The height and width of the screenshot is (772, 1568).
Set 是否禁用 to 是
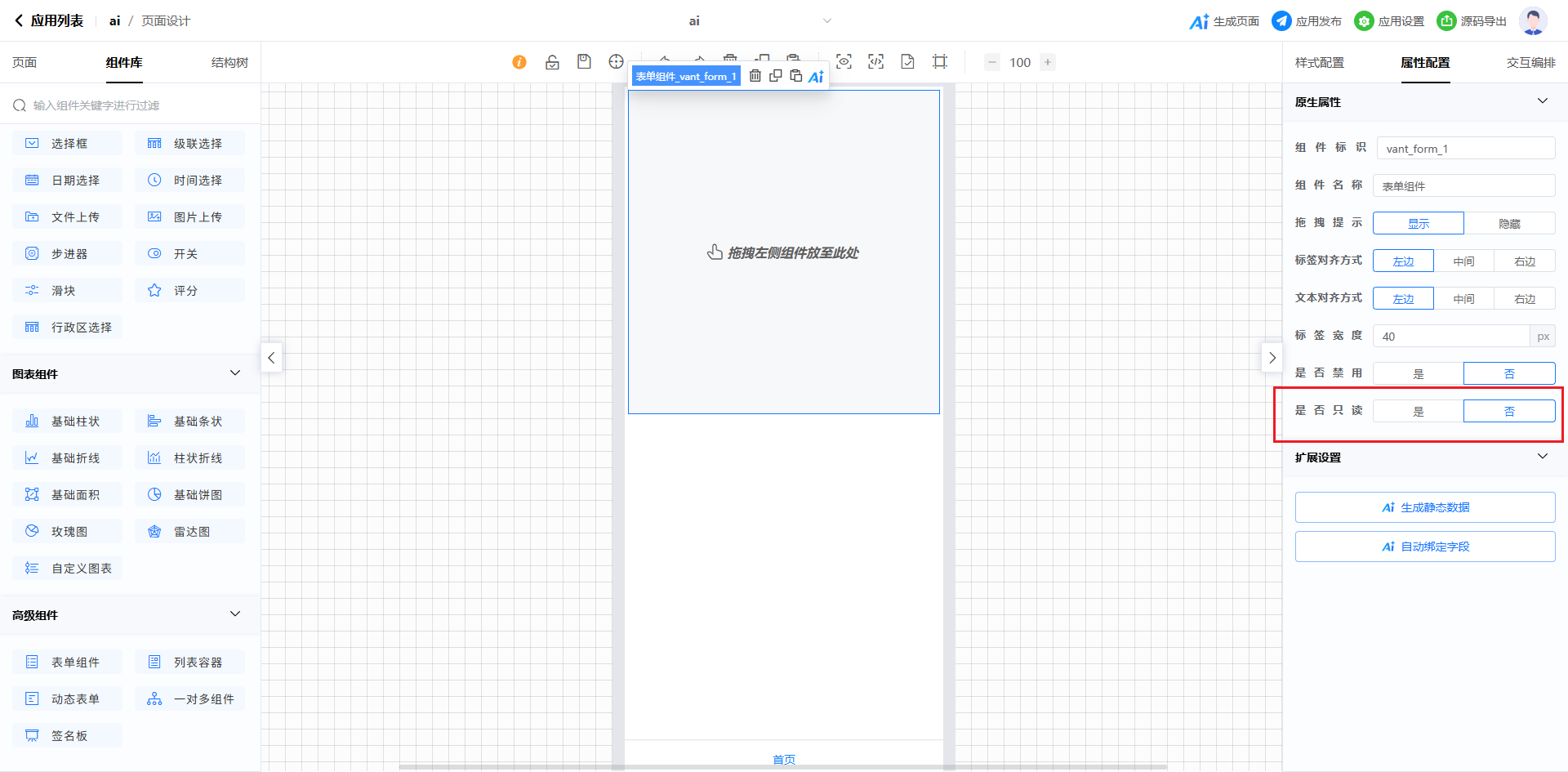click(1418, 373)
